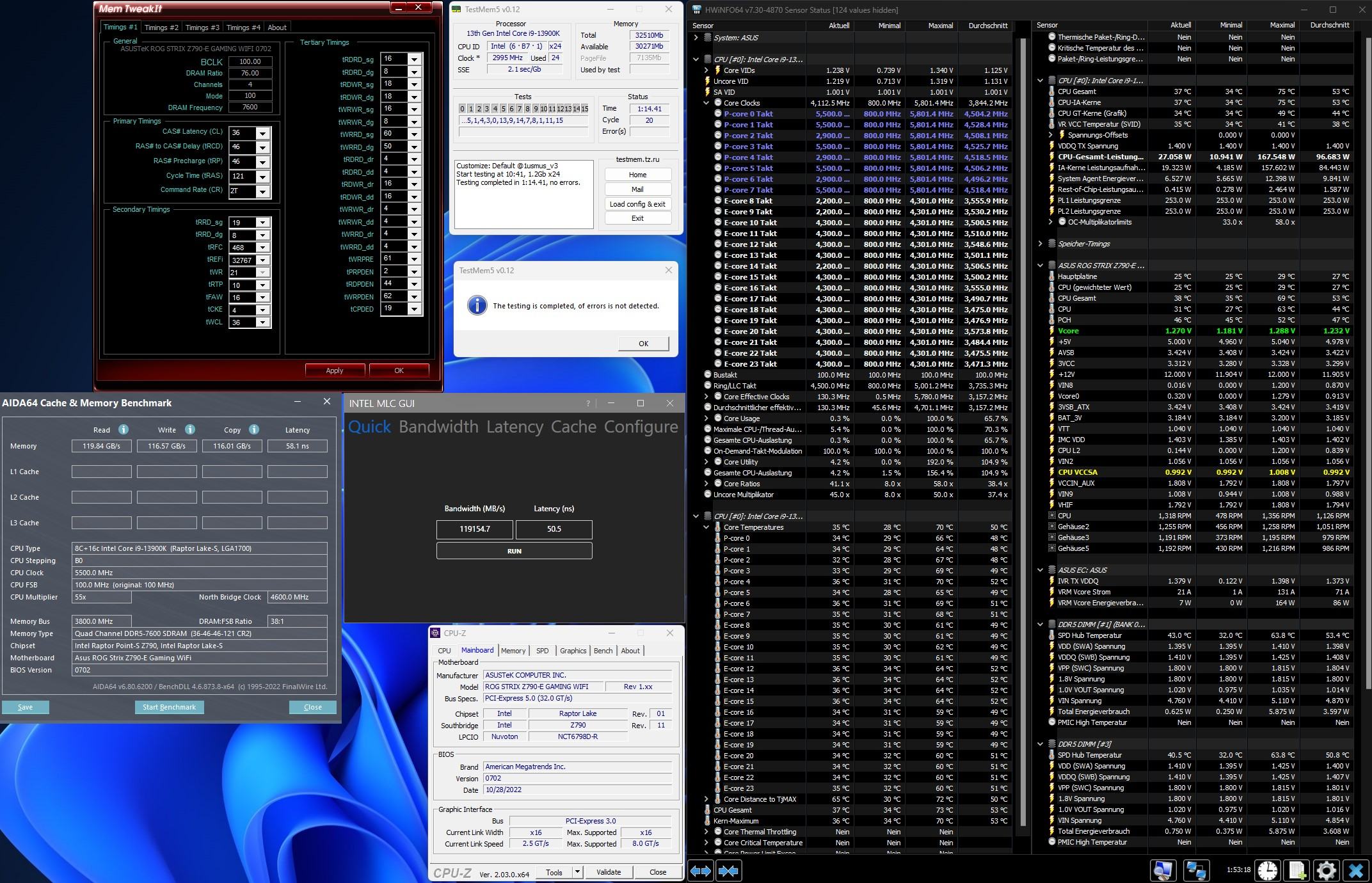1372x883 pixels.
Task: Open HWiNFO sensor settings gear icon
Action: [1326, 871]
